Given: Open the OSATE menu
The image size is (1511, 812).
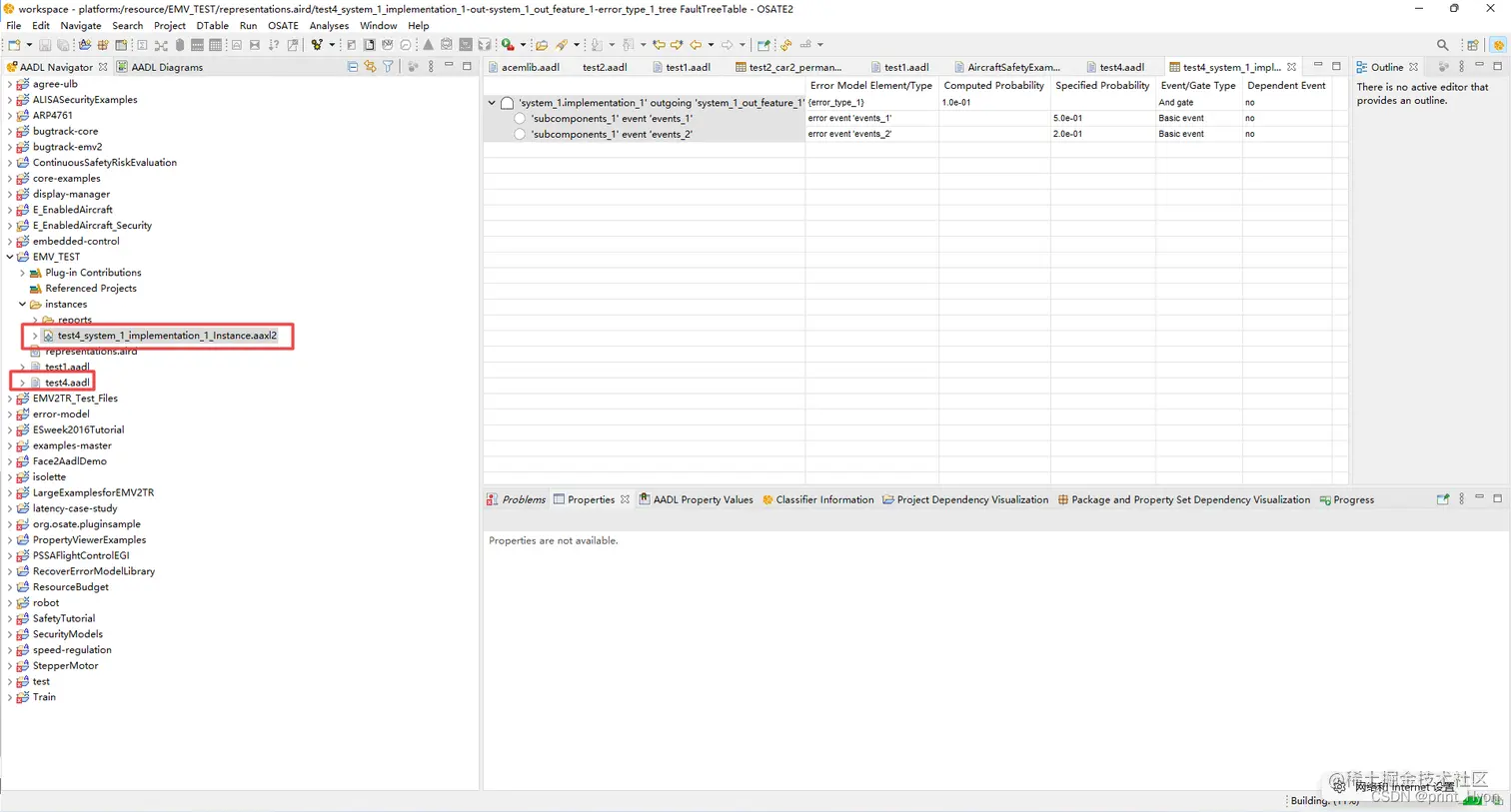Looking at the screenshot, I should point(283,26).
